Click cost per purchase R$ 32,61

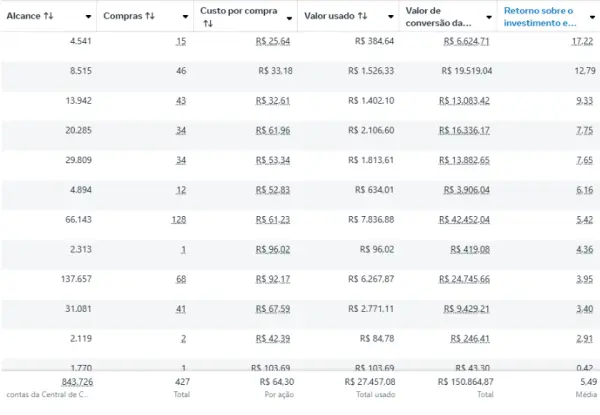click(x=273, y=101)
